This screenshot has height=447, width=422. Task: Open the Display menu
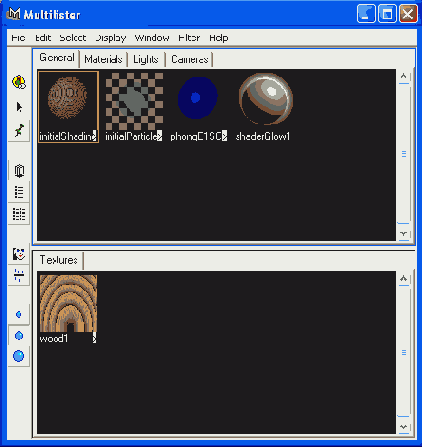pos(111,38)
